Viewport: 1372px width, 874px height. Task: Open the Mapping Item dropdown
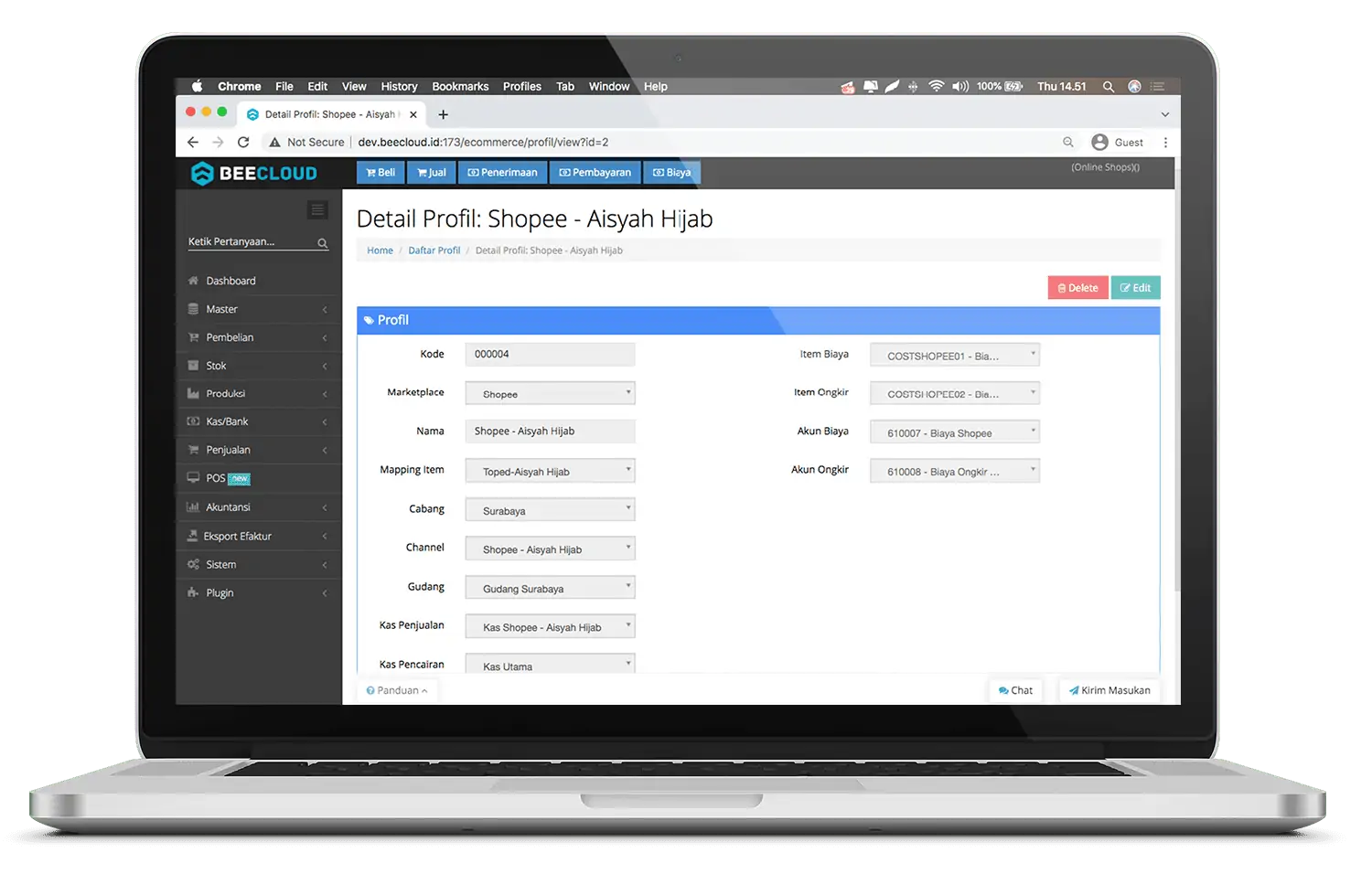coord(550,471)
